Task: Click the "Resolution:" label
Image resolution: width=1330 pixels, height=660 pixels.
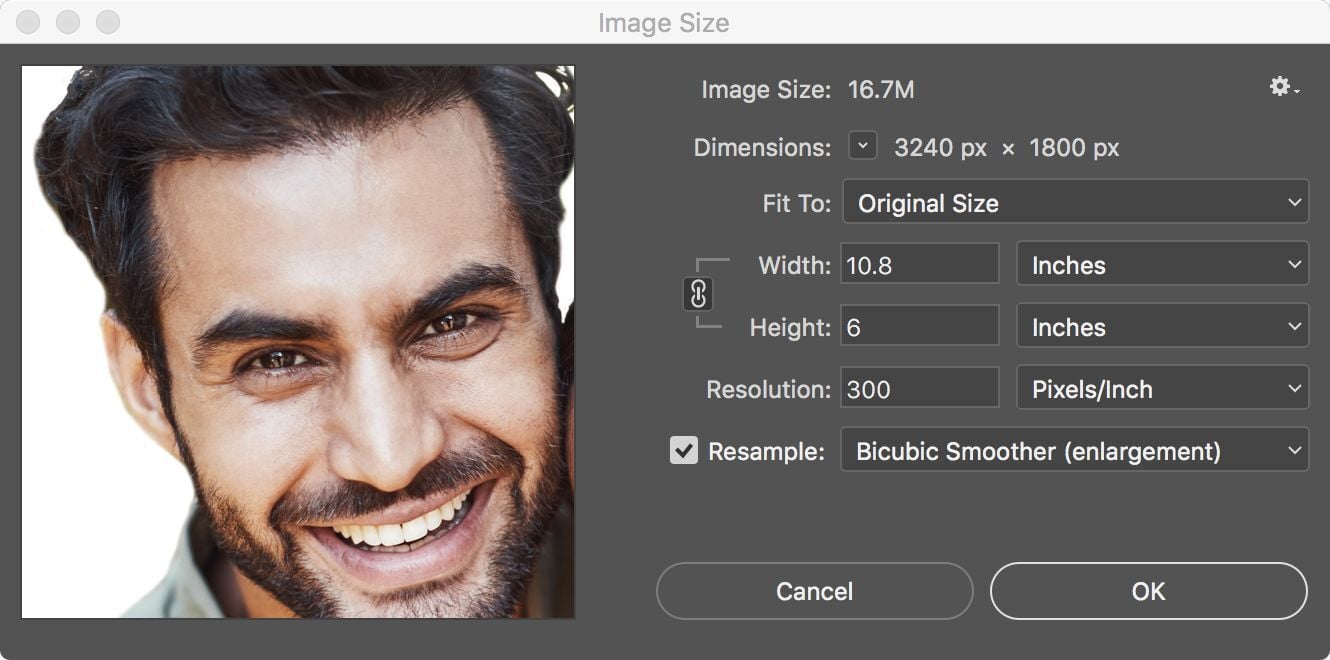Action: pyautogui.click(x=768, y=389)
